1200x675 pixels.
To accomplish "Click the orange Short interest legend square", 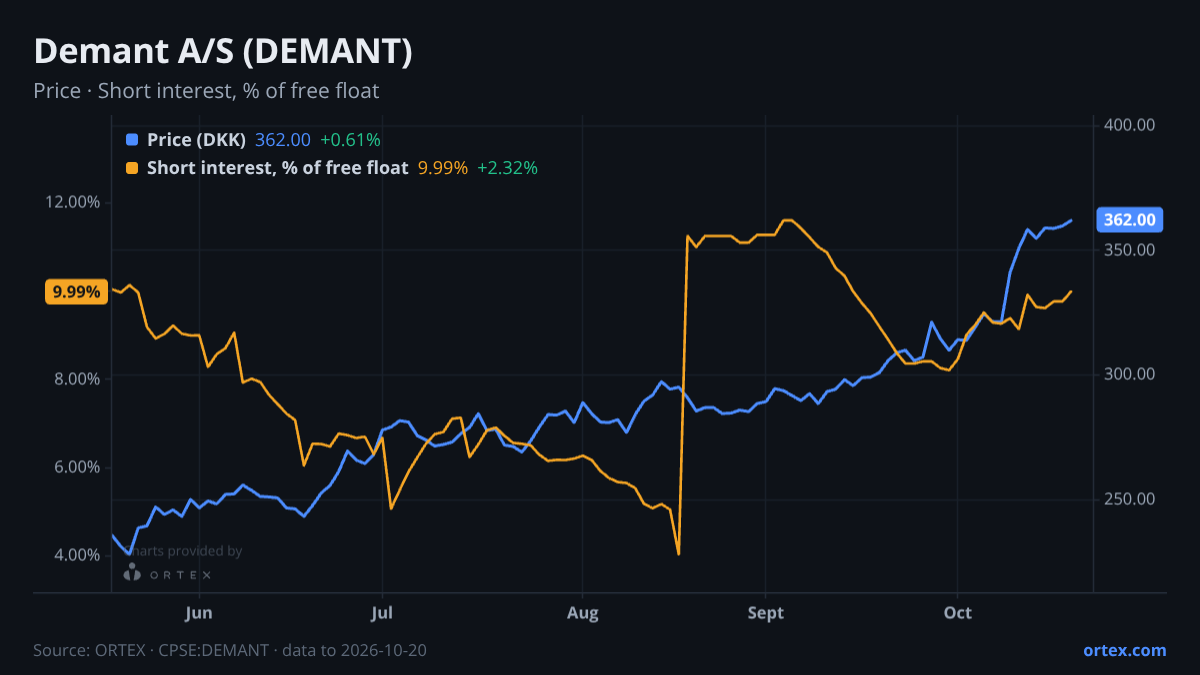I will tap(132, 168).
